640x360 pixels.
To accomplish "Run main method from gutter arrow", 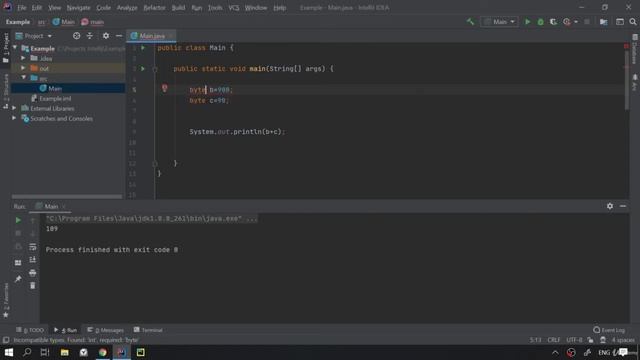I will click(143, 69).
